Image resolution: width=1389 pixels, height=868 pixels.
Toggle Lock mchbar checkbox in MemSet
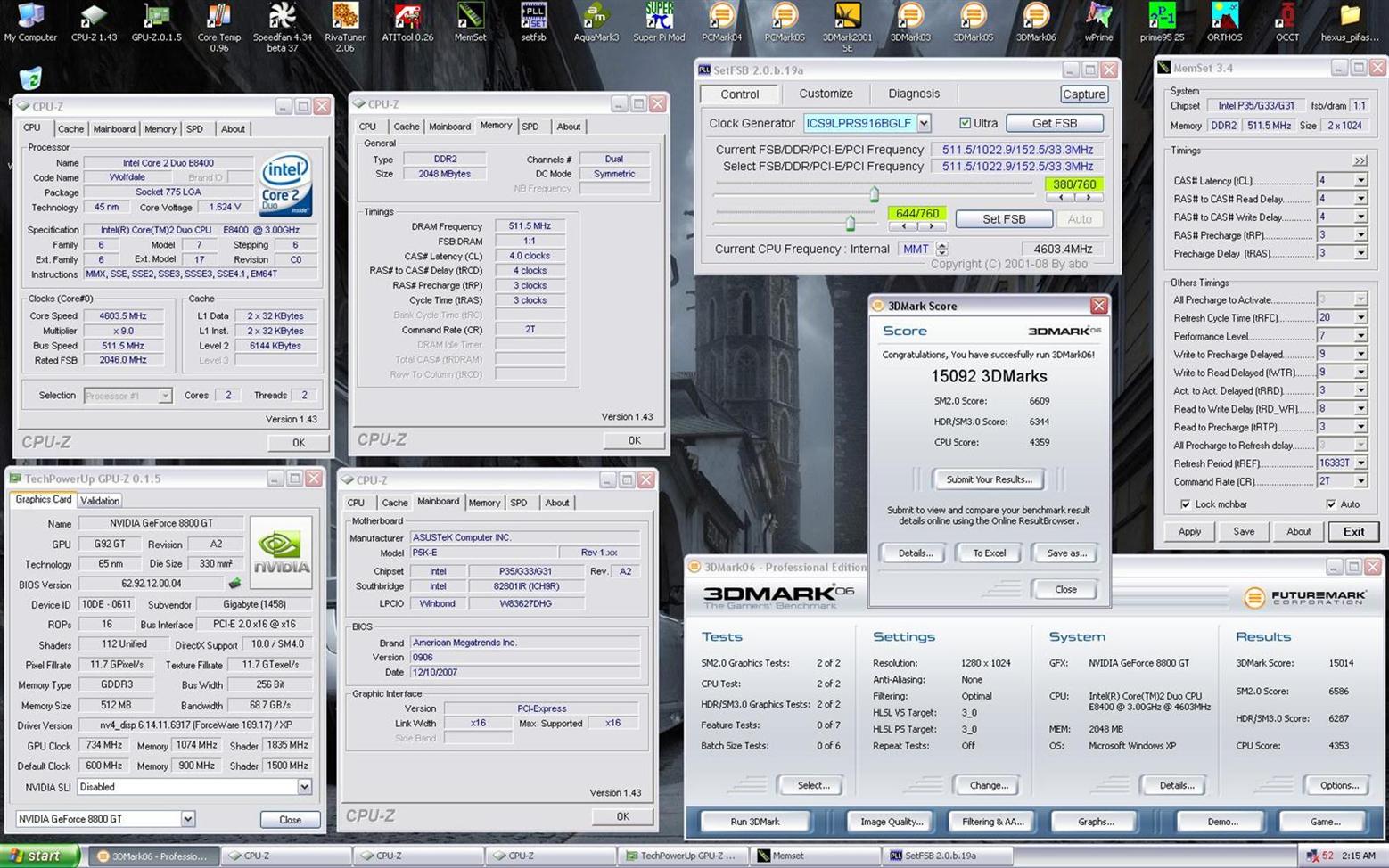1185,504
